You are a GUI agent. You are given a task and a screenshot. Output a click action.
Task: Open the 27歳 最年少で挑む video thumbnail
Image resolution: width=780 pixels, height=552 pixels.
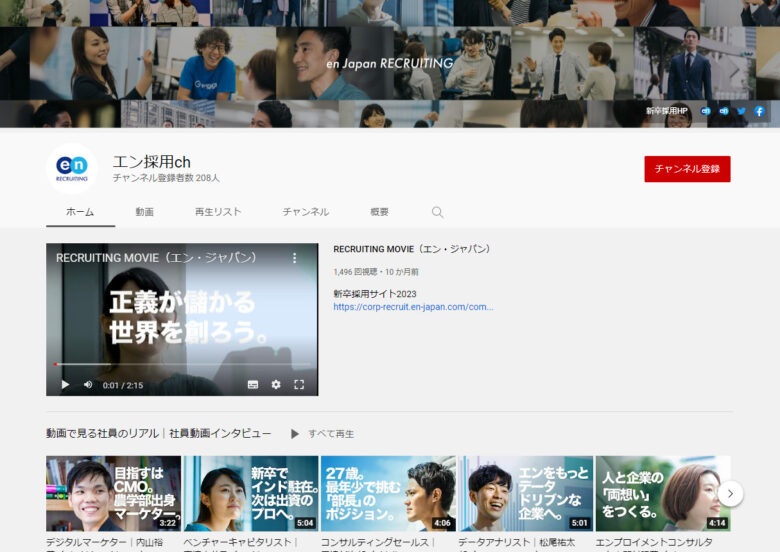[x=388, y=493]
